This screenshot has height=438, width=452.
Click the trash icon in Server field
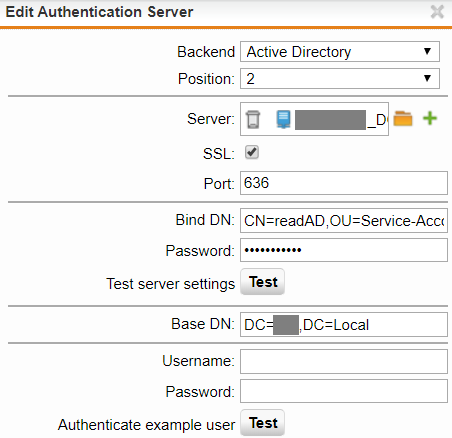point(253,119)
